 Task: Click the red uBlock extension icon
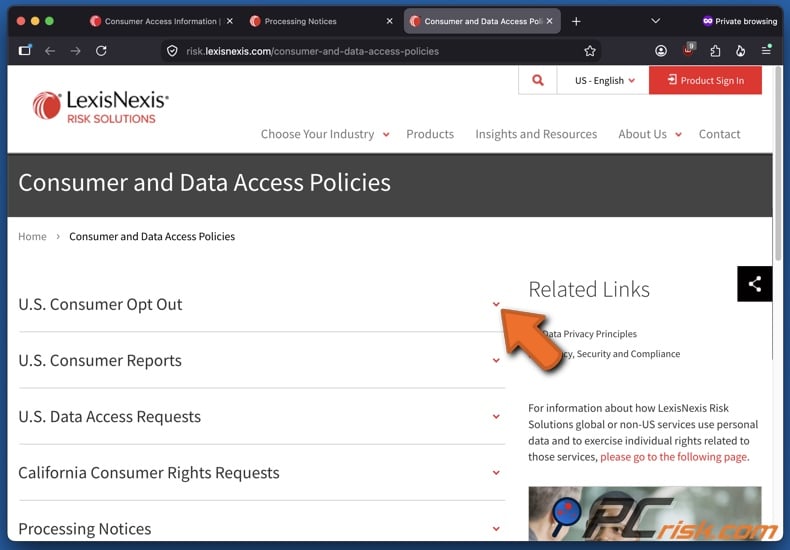(688, 50)
